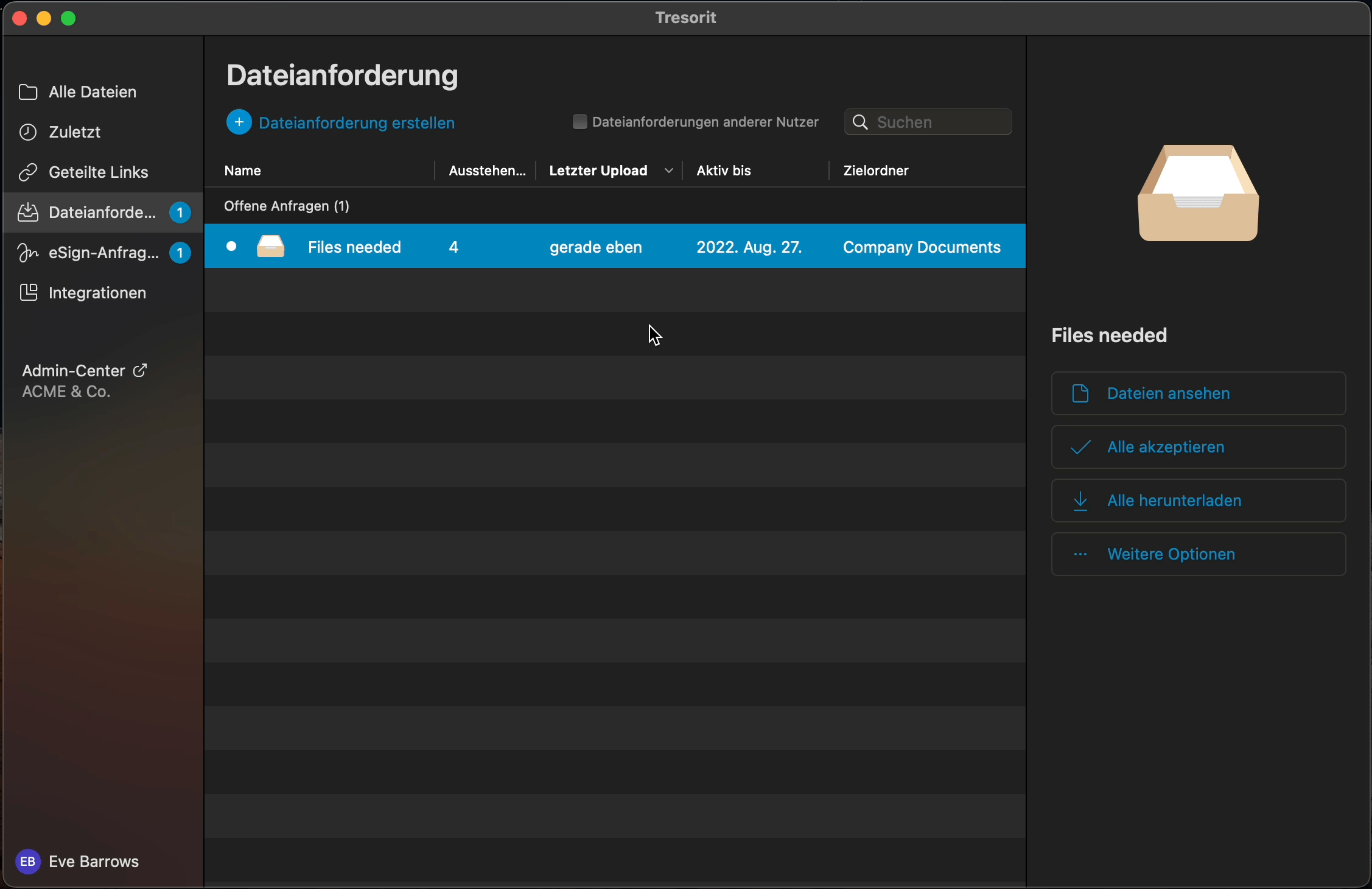Select the Geteilte Links chain icon
Image resolution: width=1372 pixels, height=889 pixels.
28,172
